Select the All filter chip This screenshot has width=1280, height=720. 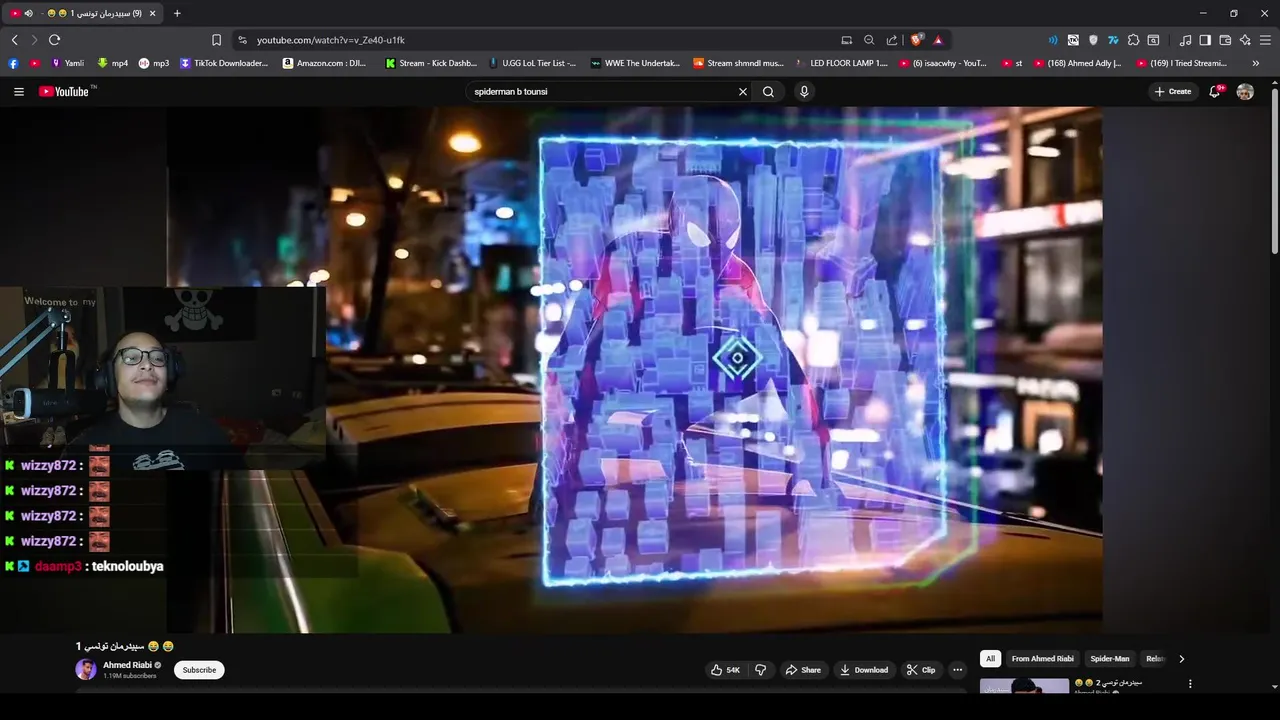click(x=990, y=659)
